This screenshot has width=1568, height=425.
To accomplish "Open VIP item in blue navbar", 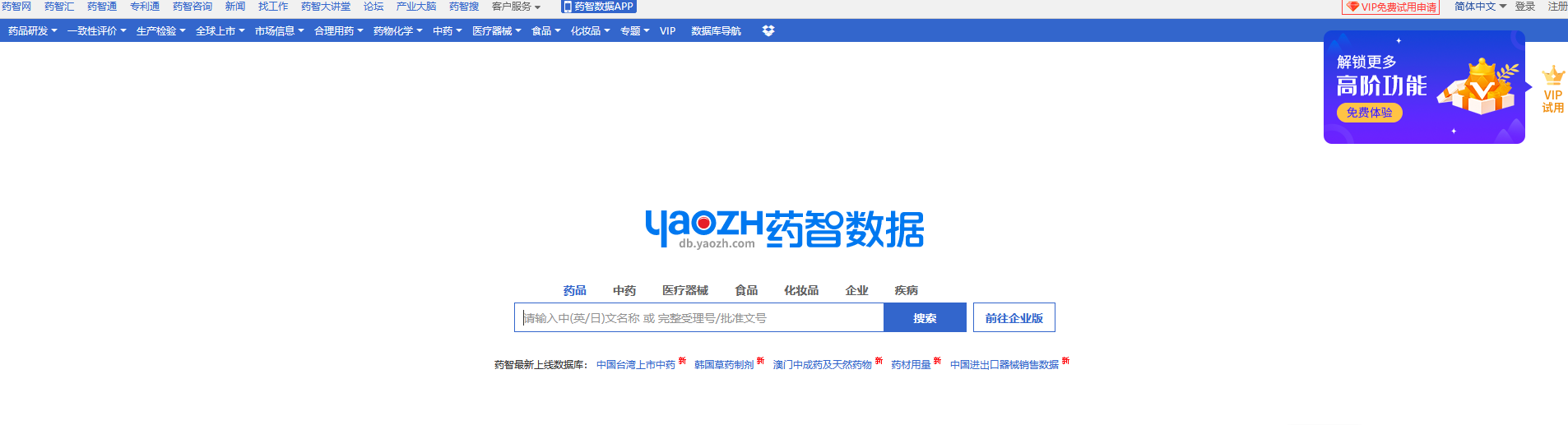I will pyautogui.click(x=668, y=31).
